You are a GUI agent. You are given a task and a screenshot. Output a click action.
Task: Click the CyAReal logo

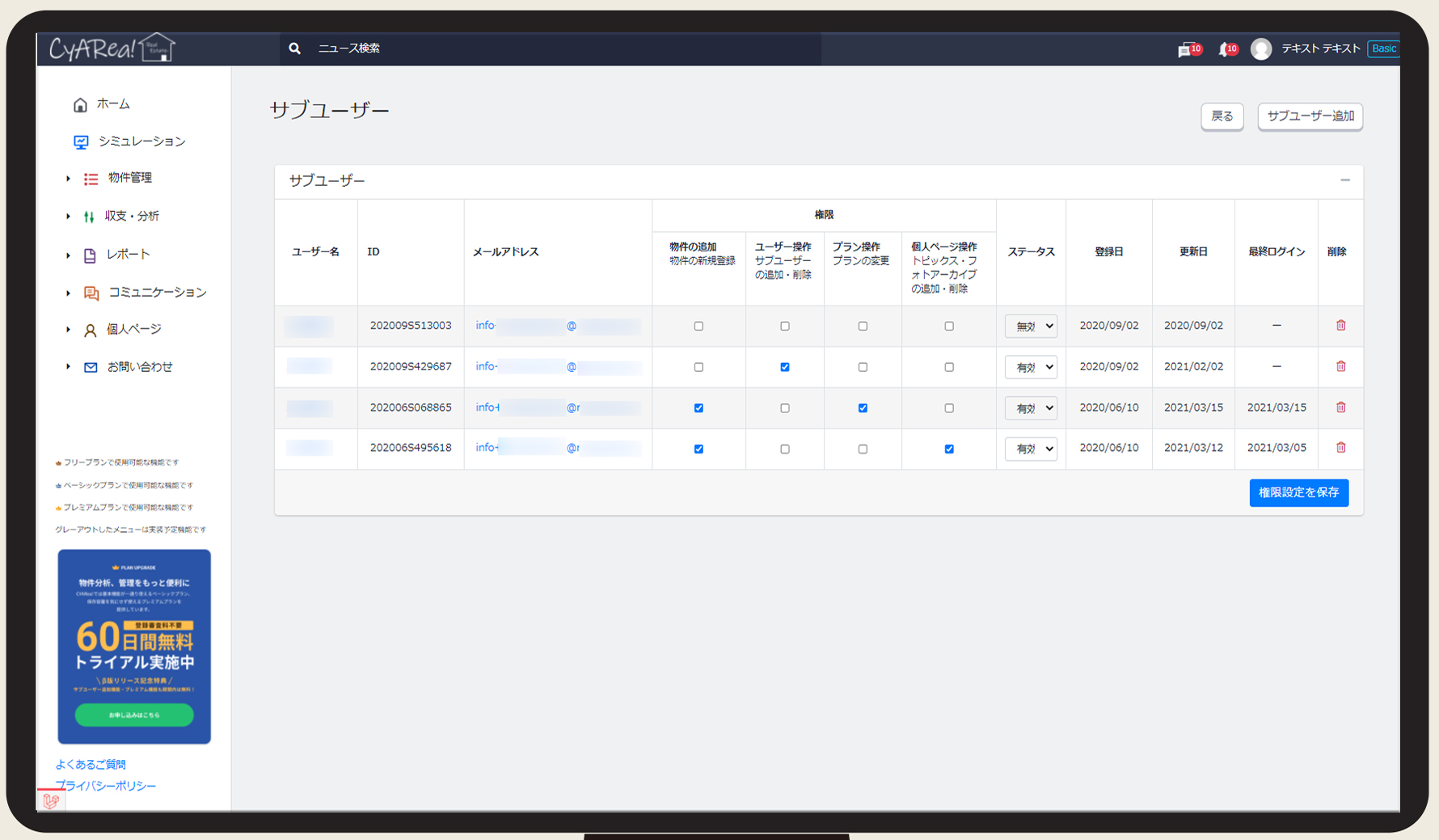(x=111, y=49)
